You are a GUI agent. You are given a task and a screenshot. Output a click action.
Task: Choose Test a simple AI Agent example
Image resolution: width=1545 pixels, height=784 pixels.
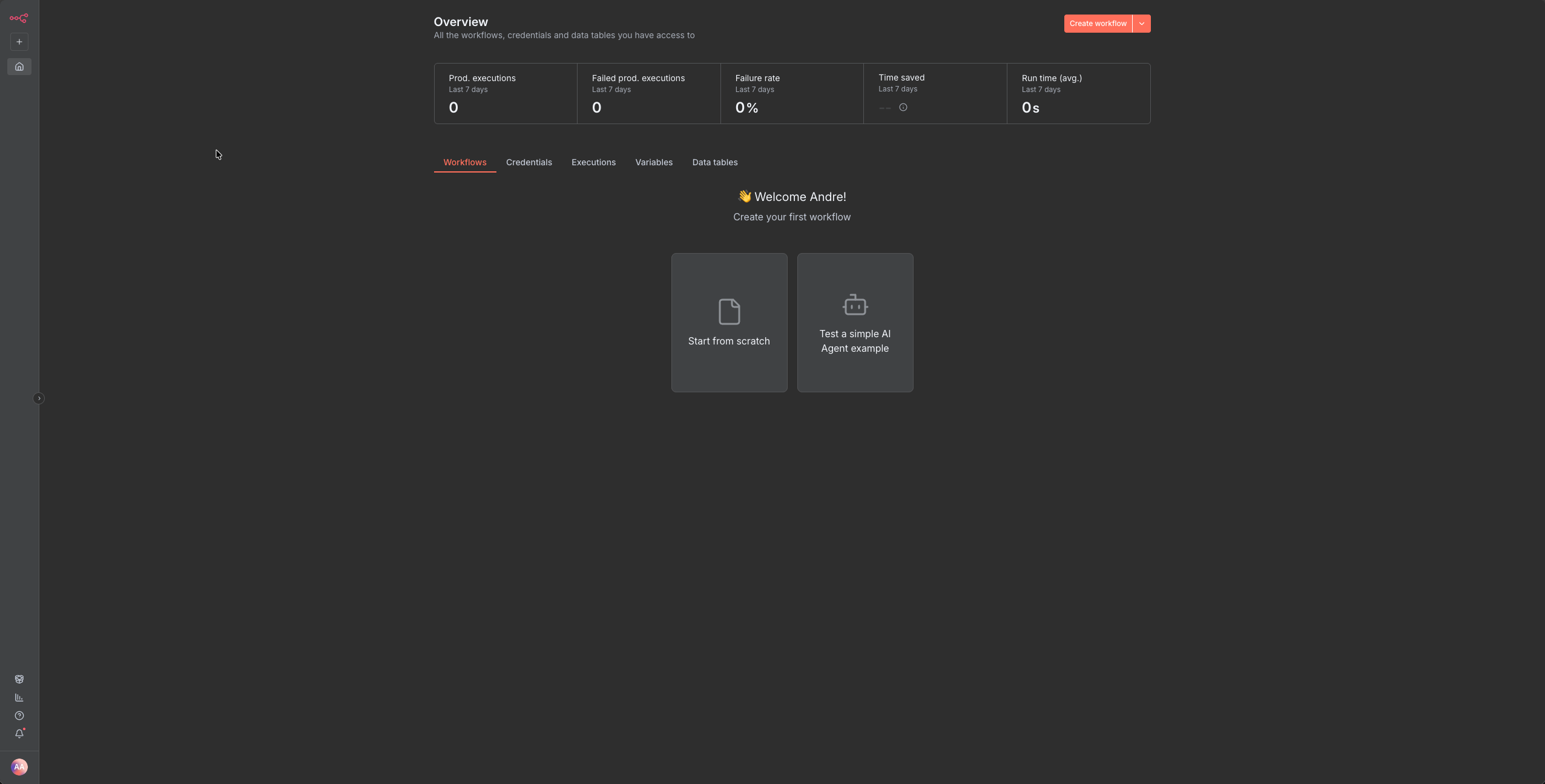(855, 323)
